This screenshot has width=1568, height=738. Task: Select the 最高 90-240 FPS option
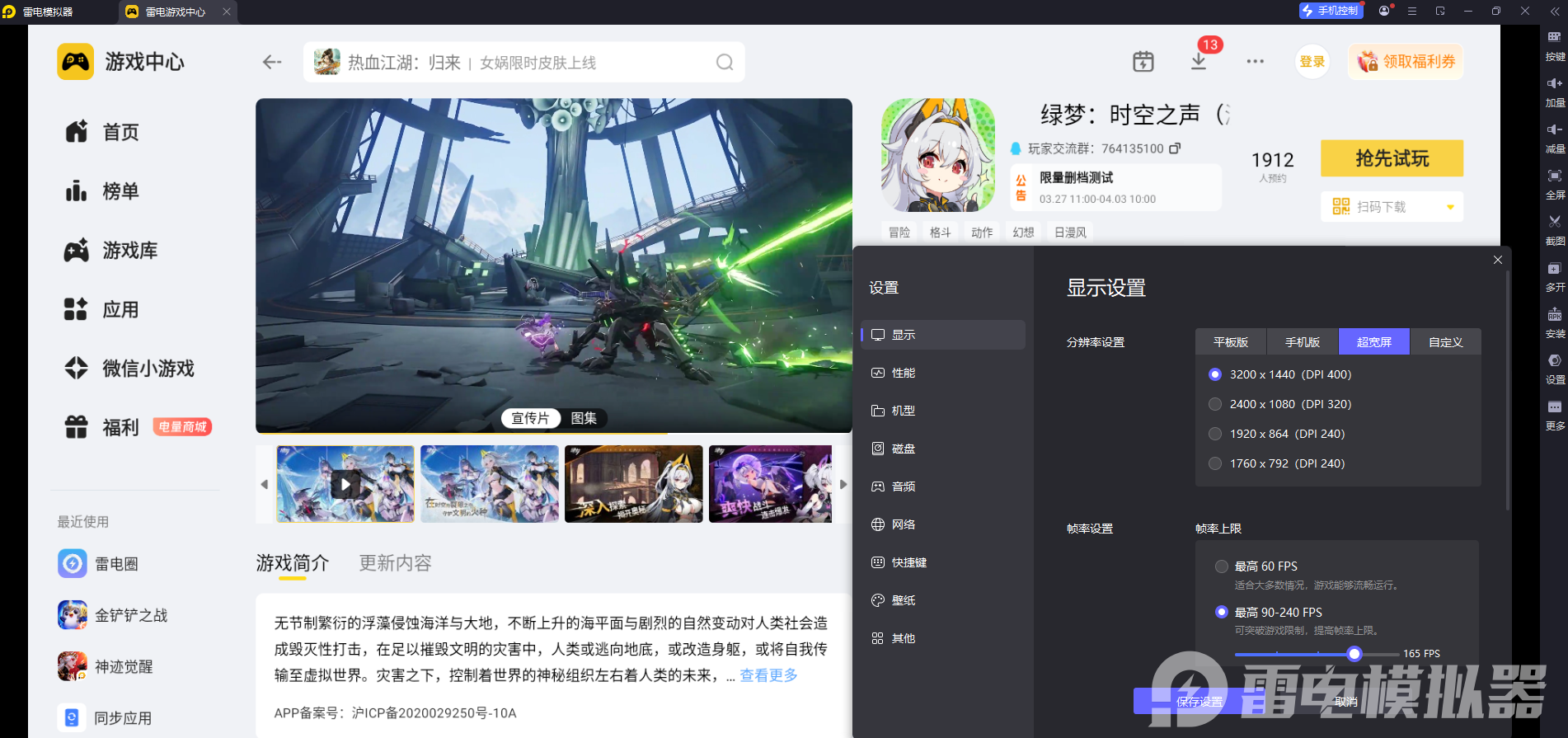pos(1222,612)
